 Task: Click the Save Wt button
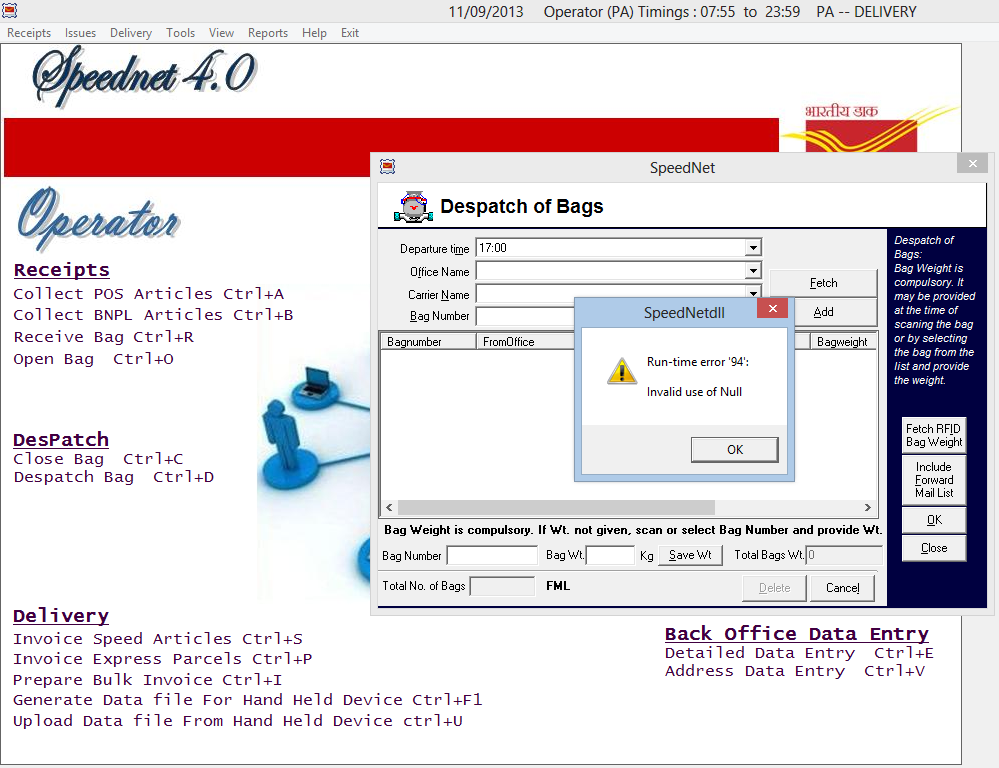[x=690, y=555]
